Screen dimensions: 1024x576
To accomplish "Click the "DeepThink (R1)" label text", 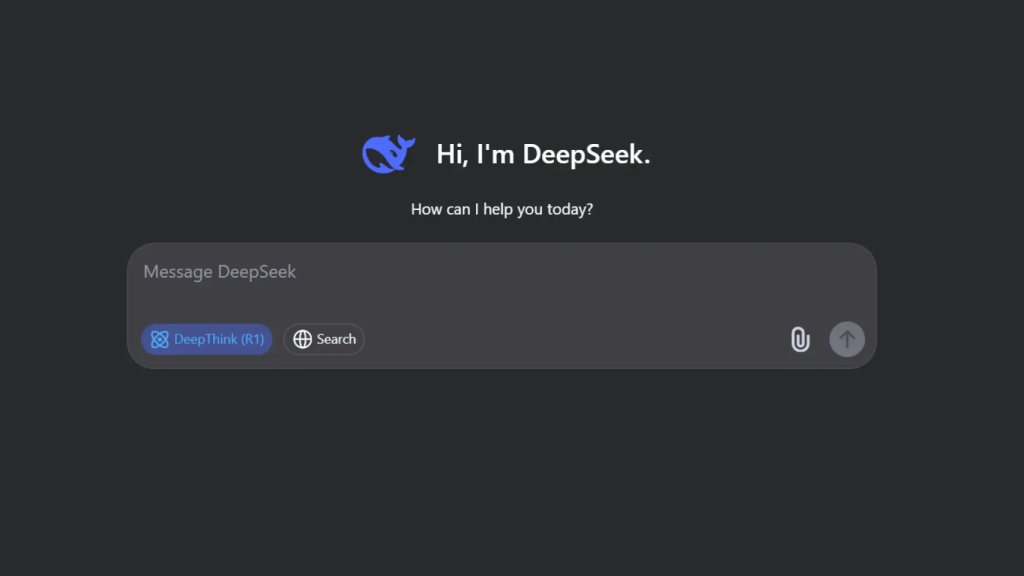I will coord(219,340).
